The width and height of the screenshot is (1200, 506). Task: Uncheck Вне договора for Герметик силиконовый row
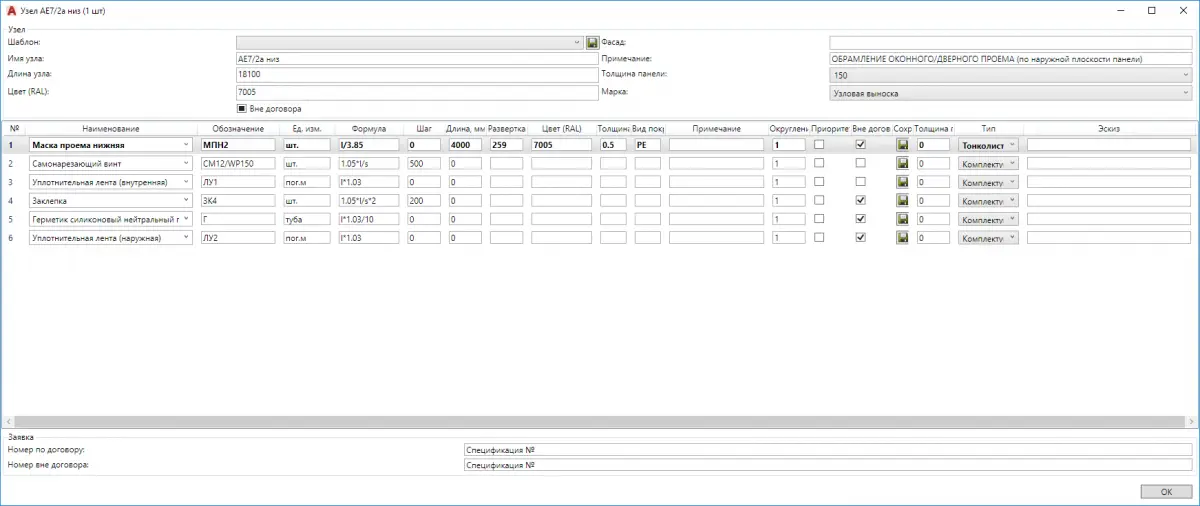861,219
